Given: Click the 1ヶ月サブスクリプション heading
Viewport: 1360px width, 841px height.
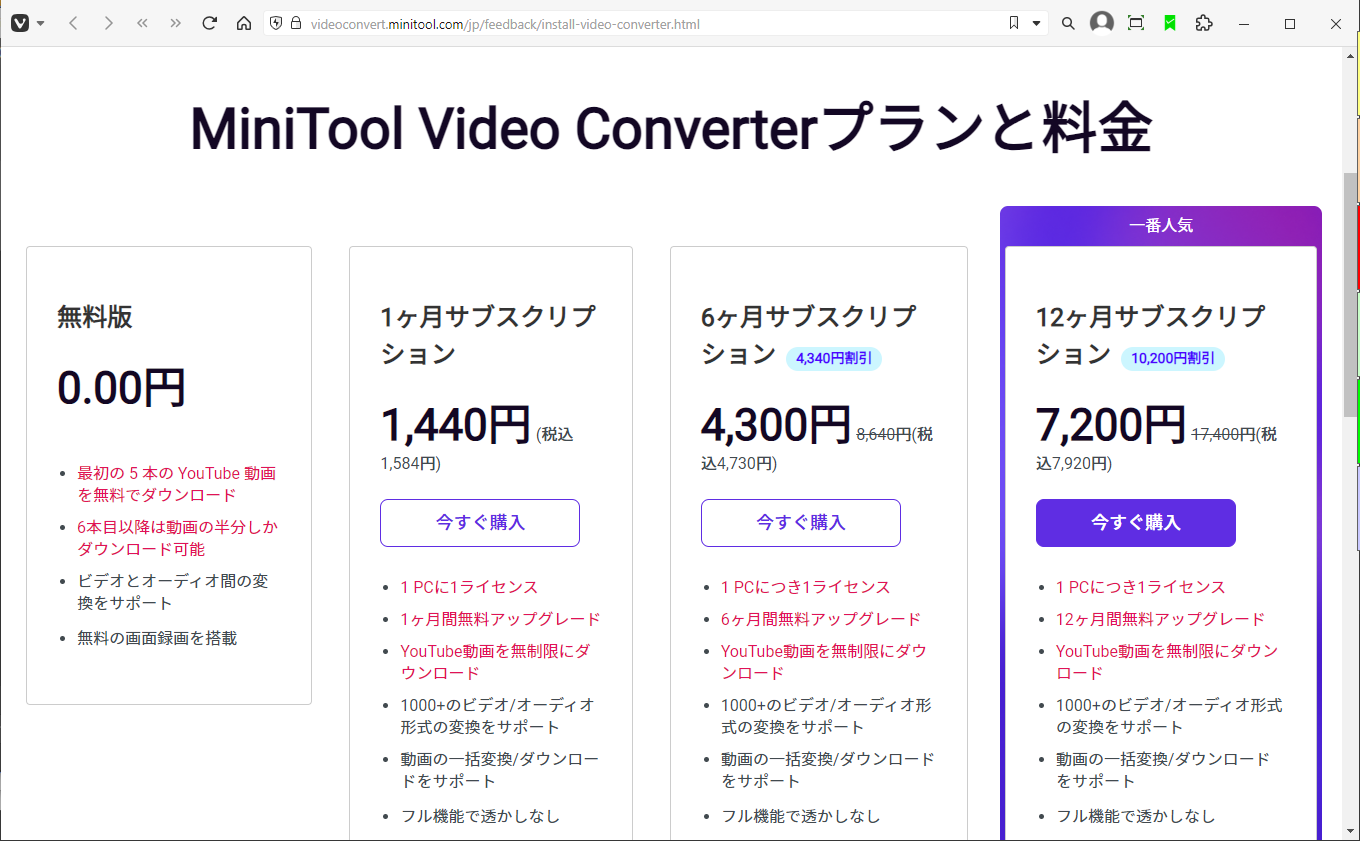Looking at the screenshot, I should (488, 335).
